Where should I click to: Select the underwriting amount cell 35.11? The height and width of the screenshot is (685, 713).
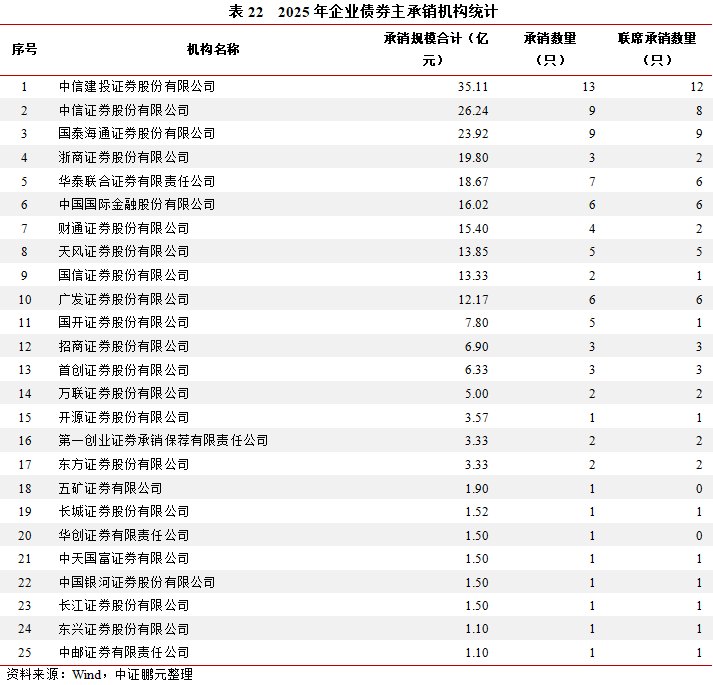coord(472,87)
